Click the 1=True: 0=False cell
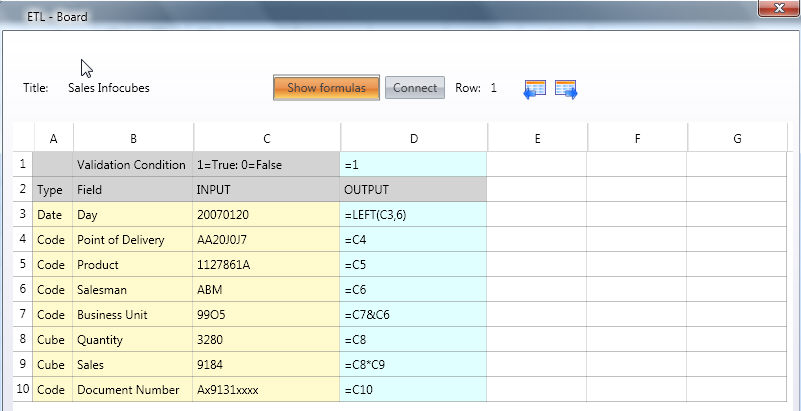 pyautogui.click(x=266, y=164)
